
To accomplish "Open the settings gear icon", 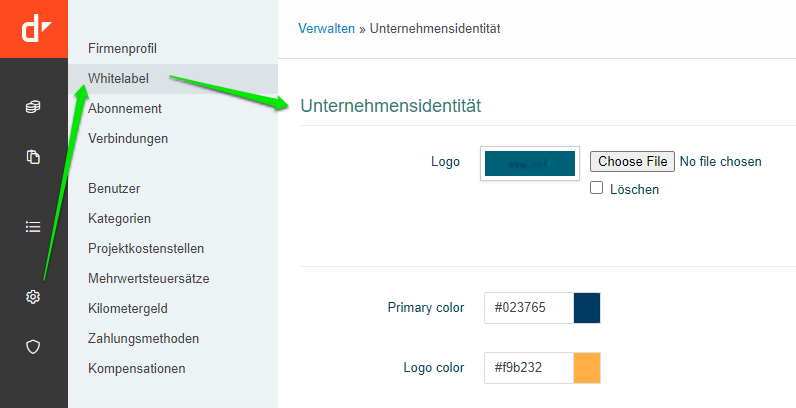I will (x=33, y=297).
